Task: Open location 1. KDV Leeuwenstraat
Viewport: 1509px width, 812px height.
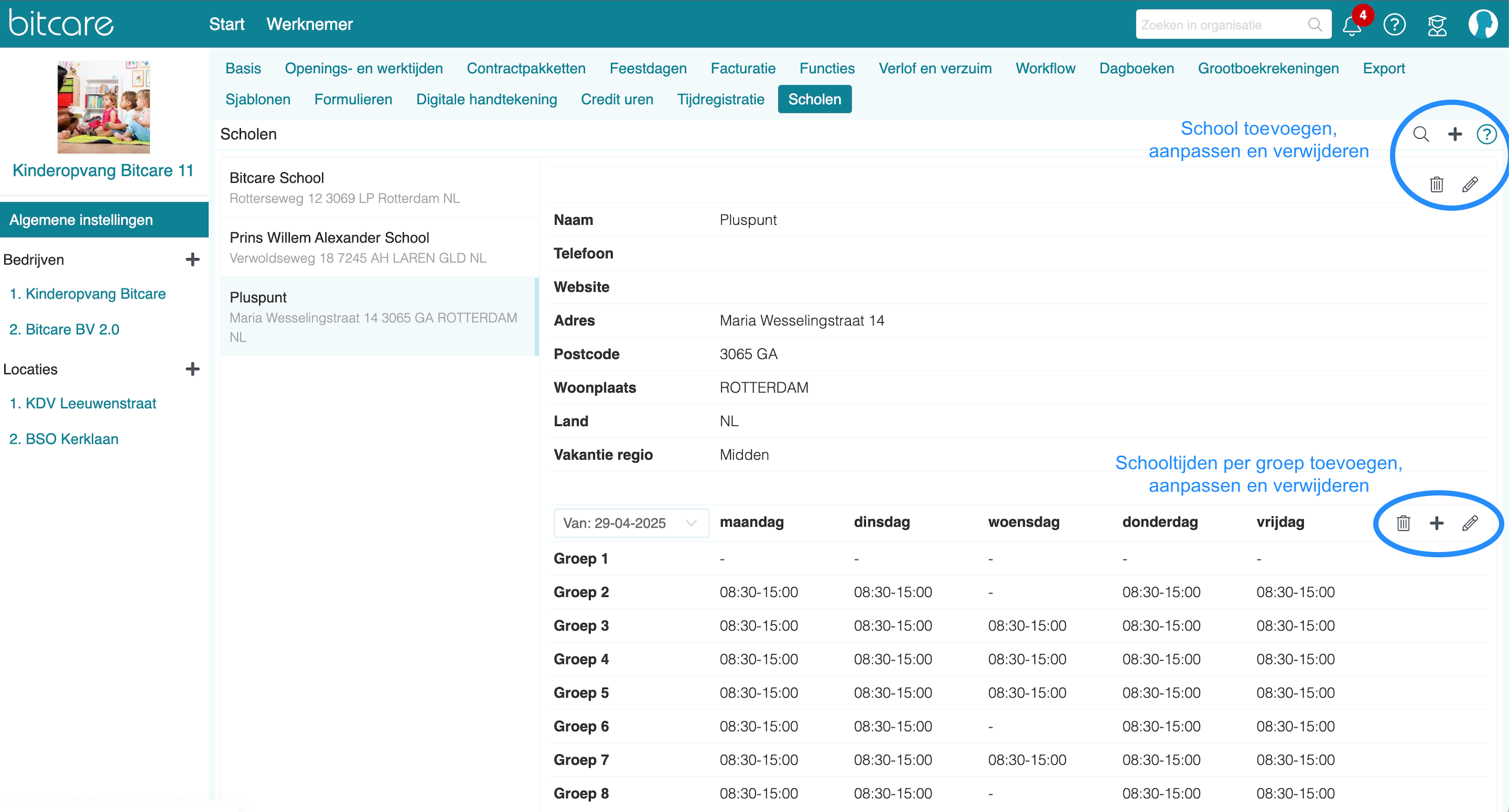Action: [x=83, y=403]
